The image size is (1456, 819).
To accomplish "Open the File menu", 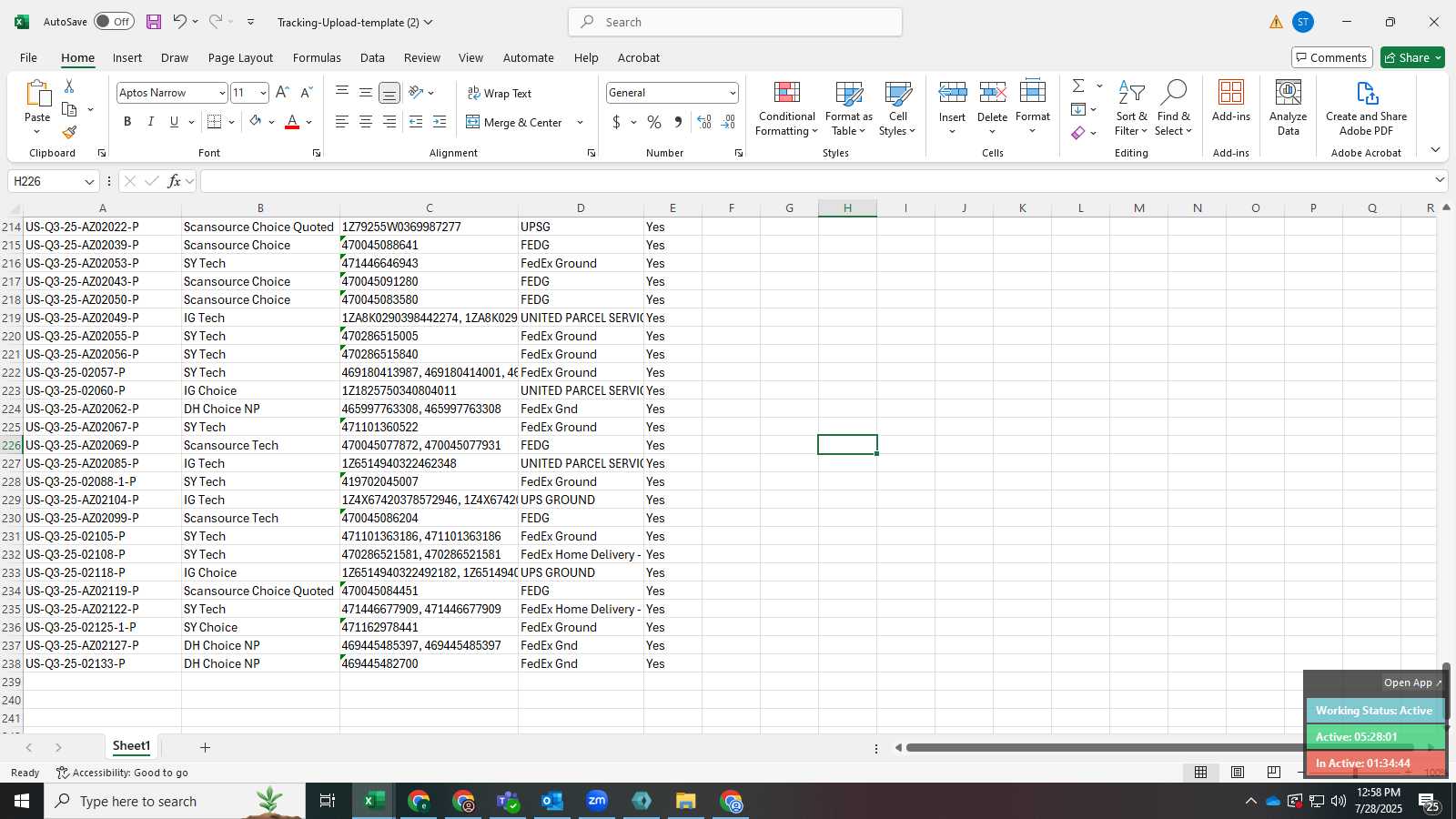I will (x=28, y=57).
